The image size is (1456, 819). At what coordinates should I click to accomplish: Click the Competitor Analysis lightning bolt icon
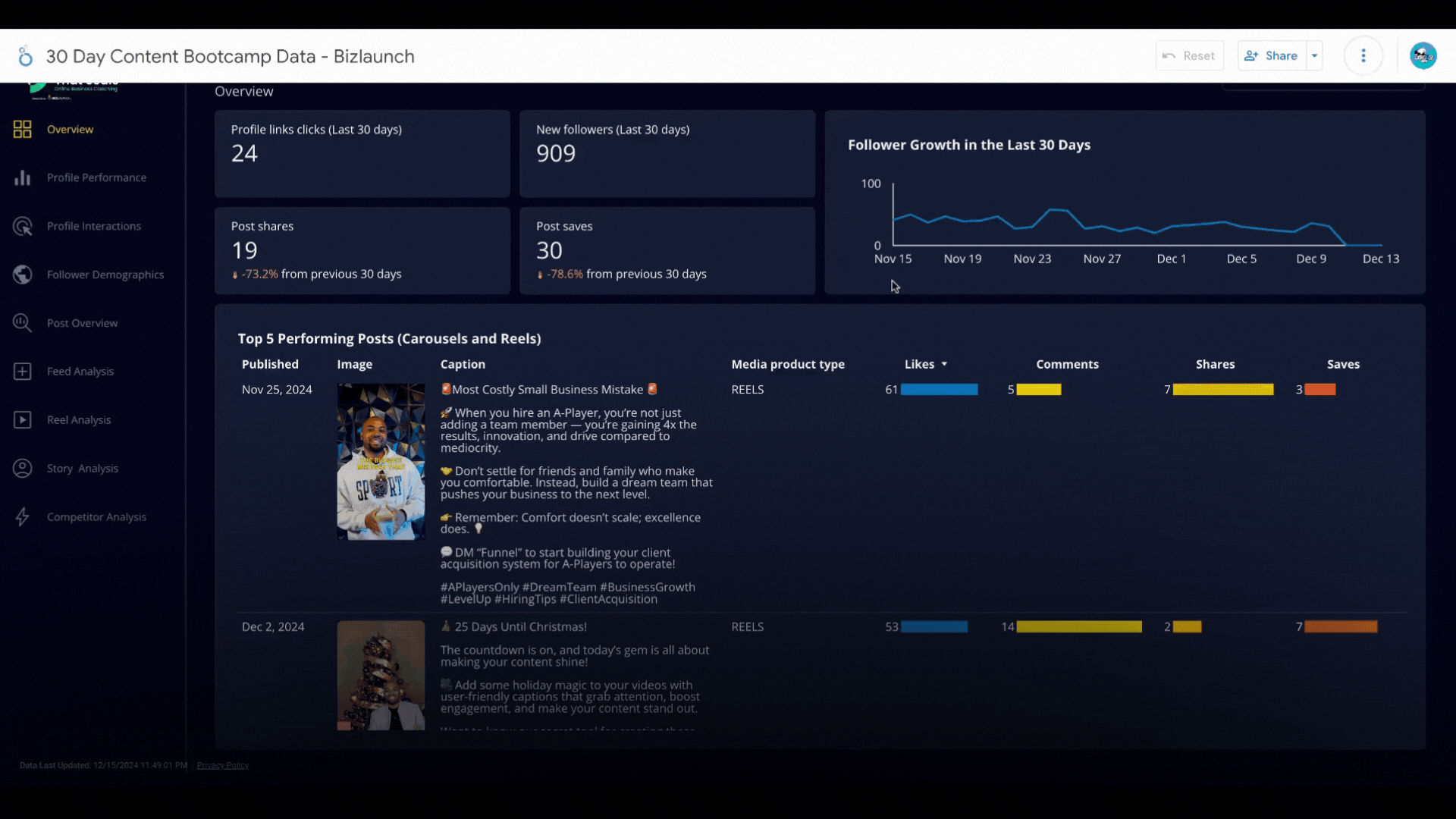pos(22,517)
